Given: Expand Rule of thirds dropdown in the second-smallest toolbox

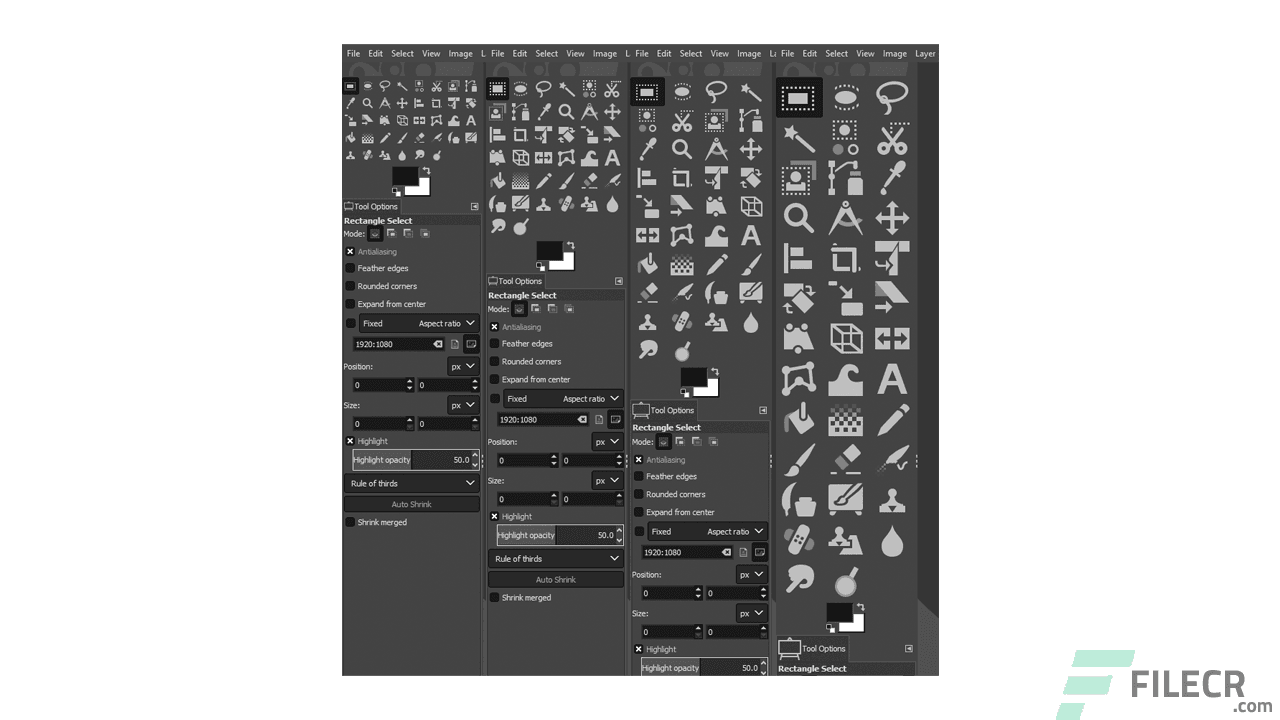Looking at the screenshot, I should [x=556, y=559].
